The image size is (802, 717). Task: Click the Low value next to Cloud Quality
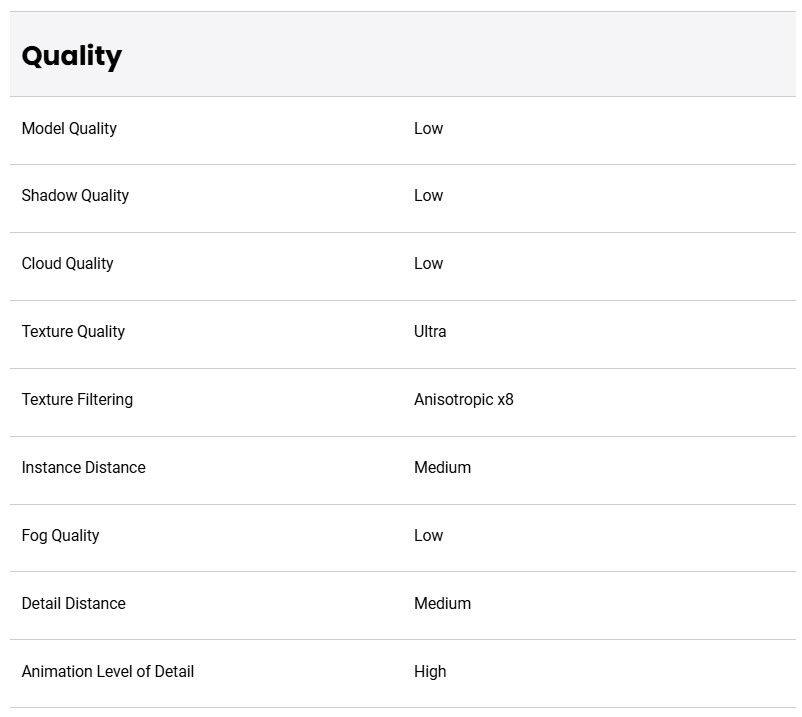[x=428, y=263]
